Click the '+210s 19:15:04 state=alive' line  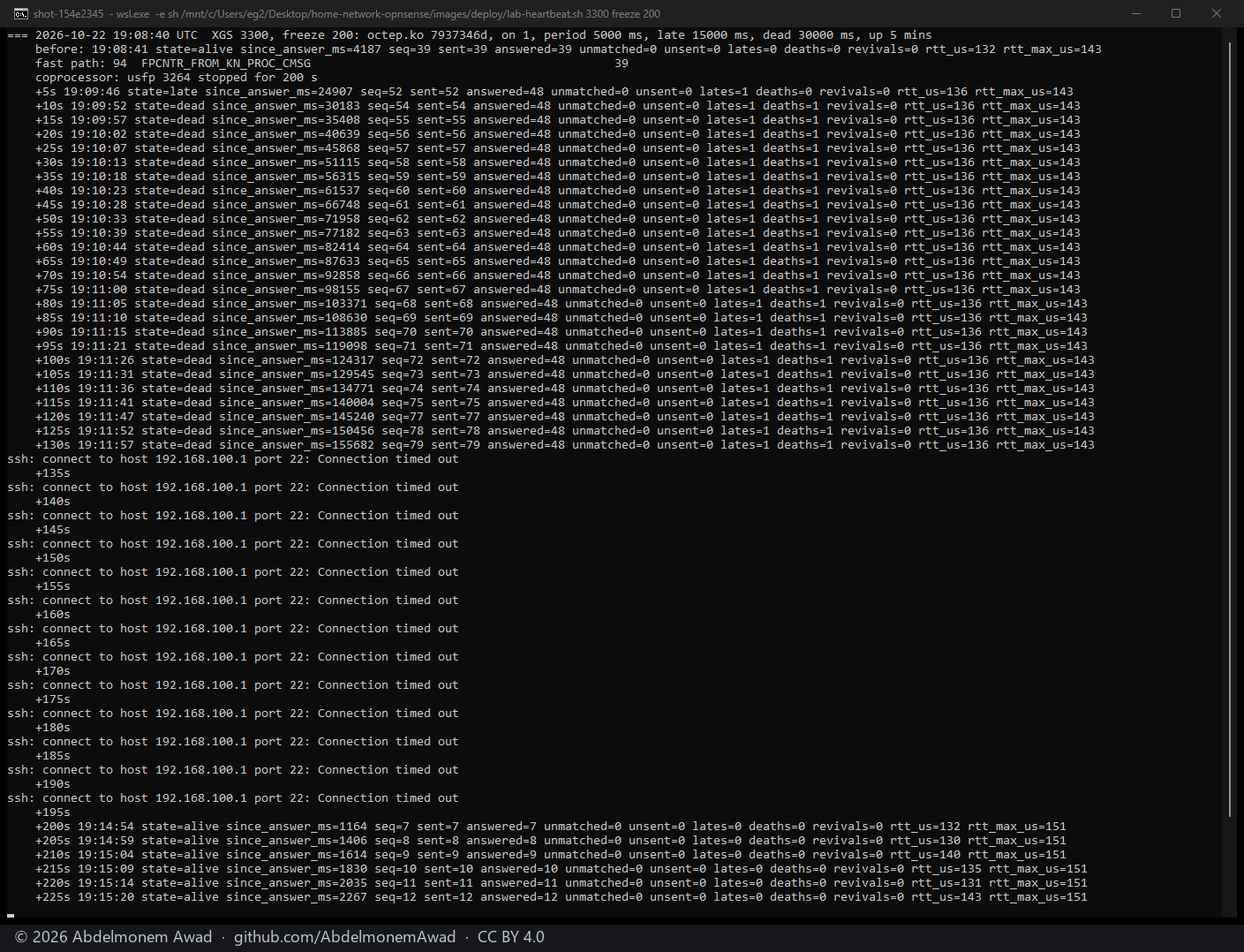tap(551, 855)
